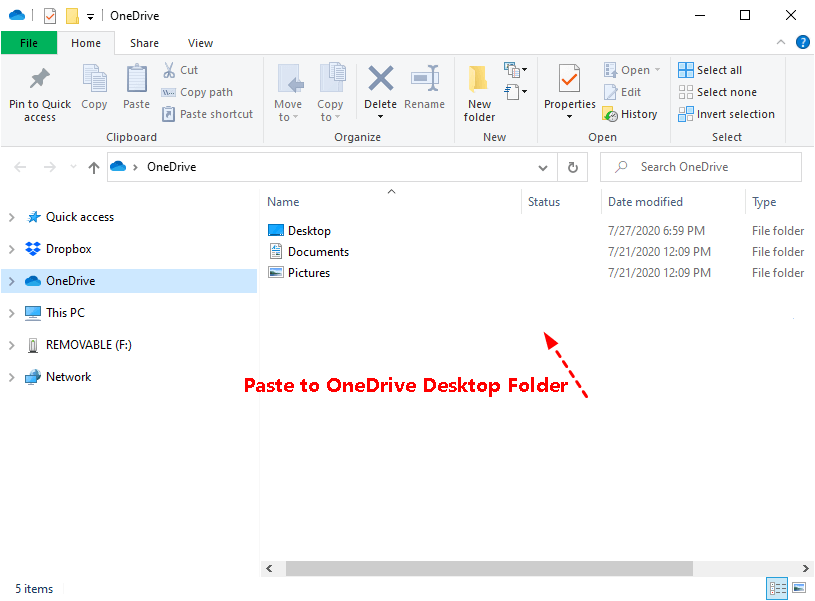
Task: Click History in the Open group
Action: coord(630,114)
